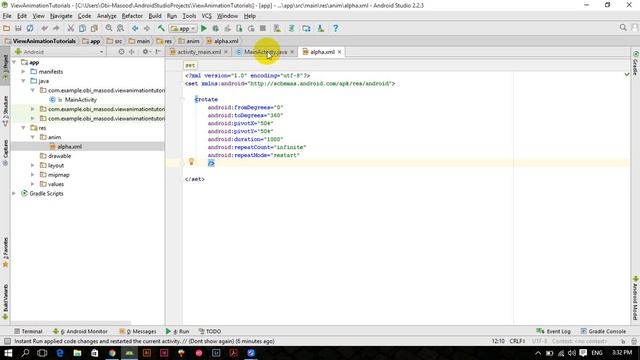Open the File menu
The width and height of the screenshot is (640, 360).
pyautogui.click(x=7, y=16)
